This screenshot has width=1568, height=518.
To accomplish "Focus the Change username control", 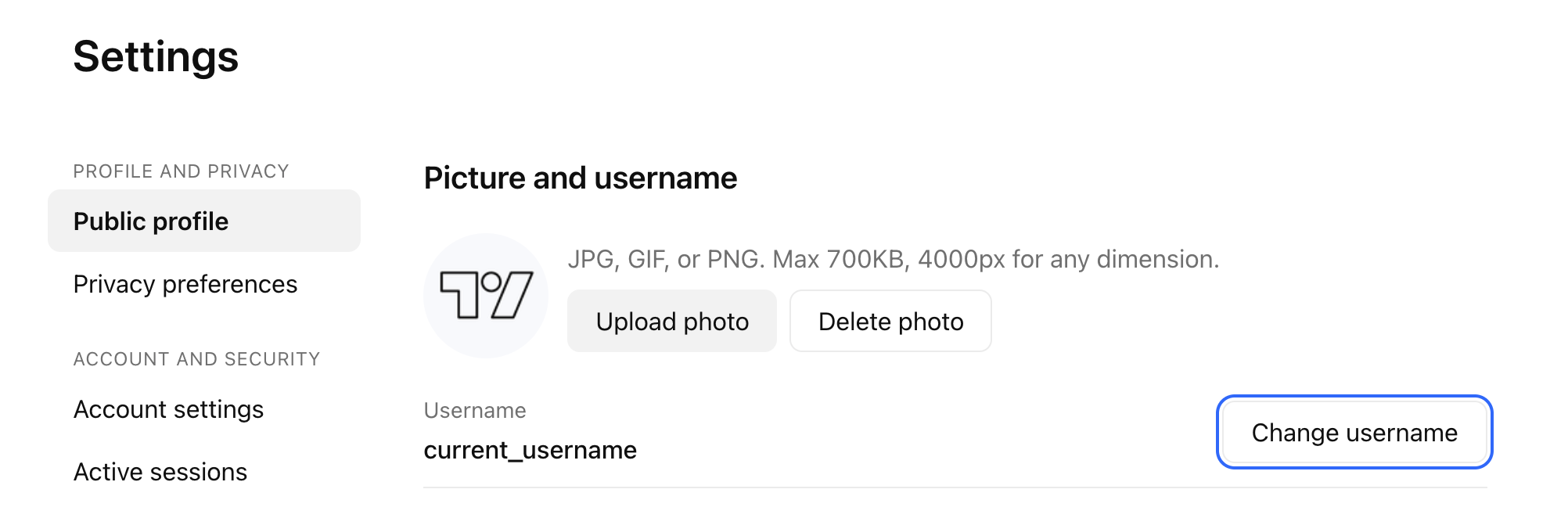I will tap(1354, 432).
